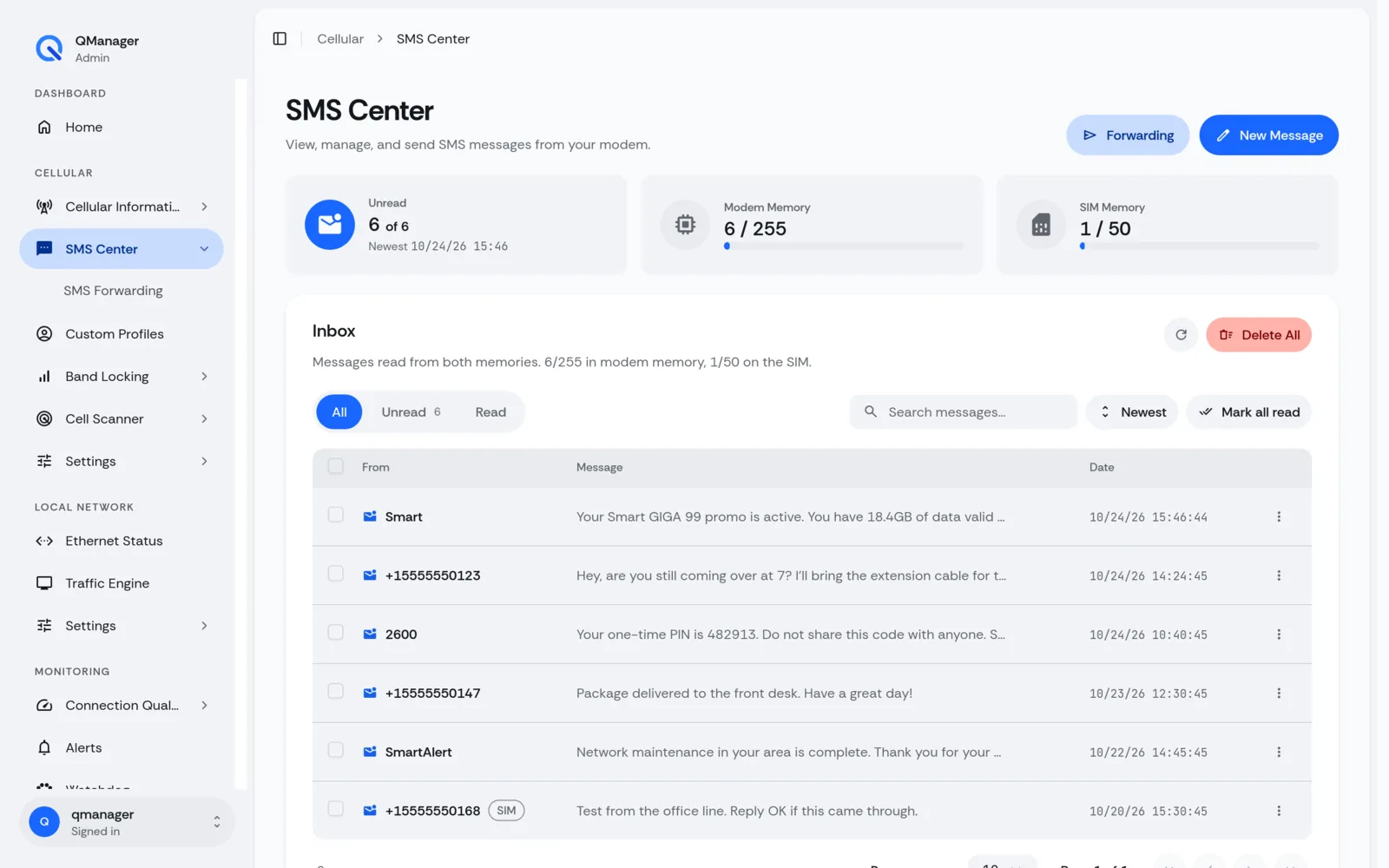Screen dimensions: 1389x868
Task: Click the SIM Memory card icon
Action: pos(1041,225)
